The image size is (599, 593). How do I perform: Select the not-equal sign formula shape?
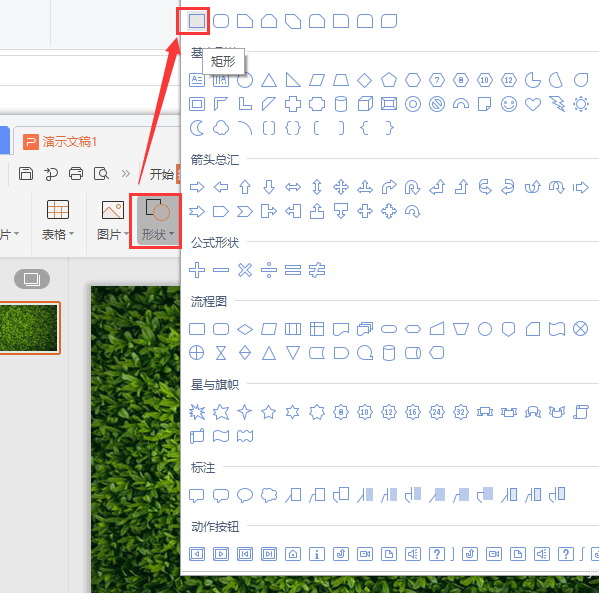point(317,270)
